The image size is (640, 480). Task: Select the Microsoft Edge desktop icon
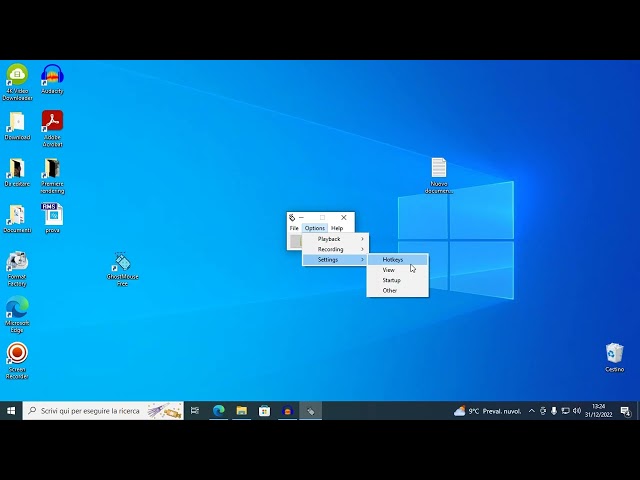click(x=17, y=315)
